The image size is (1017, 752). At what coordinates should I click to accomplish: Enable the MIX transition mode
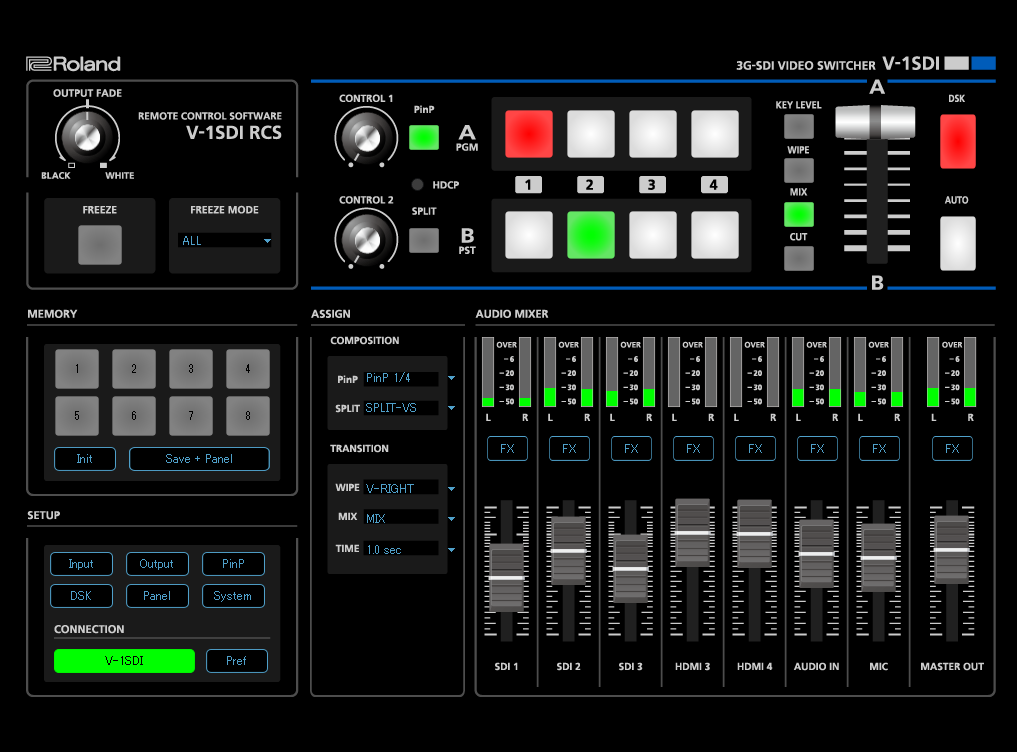797,214
